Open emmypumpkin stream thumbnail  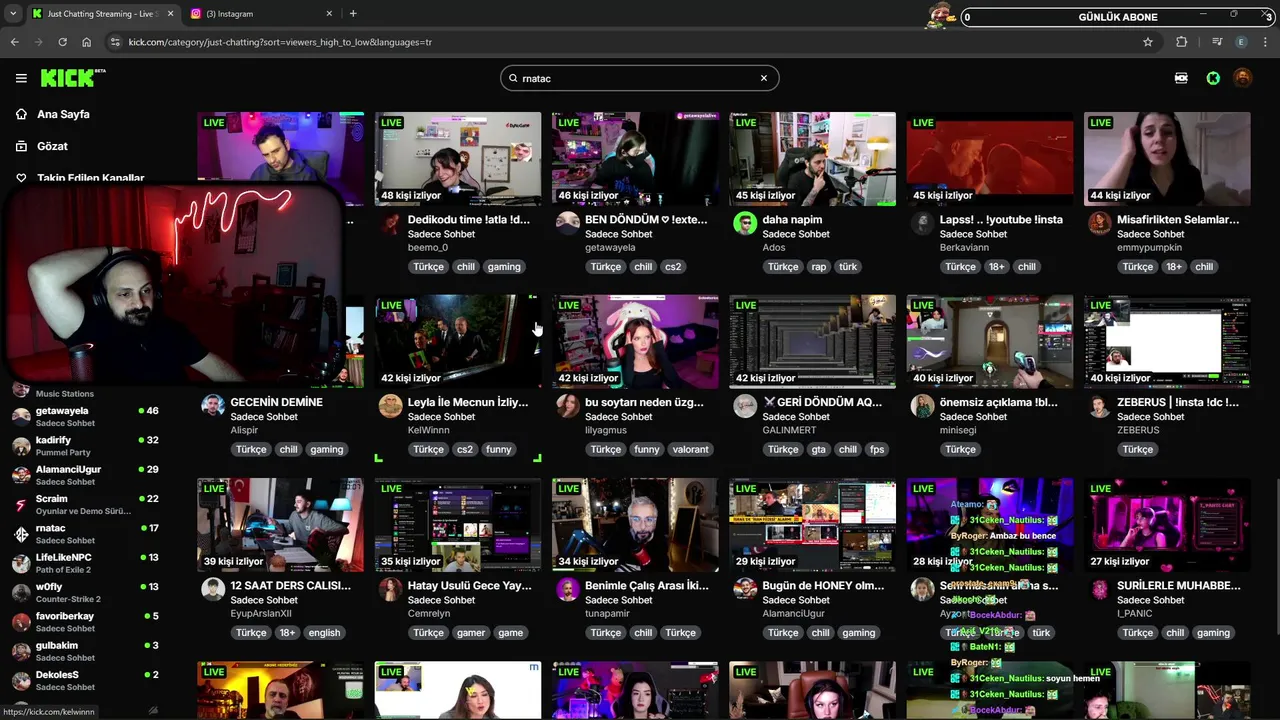coord(1167,159)
